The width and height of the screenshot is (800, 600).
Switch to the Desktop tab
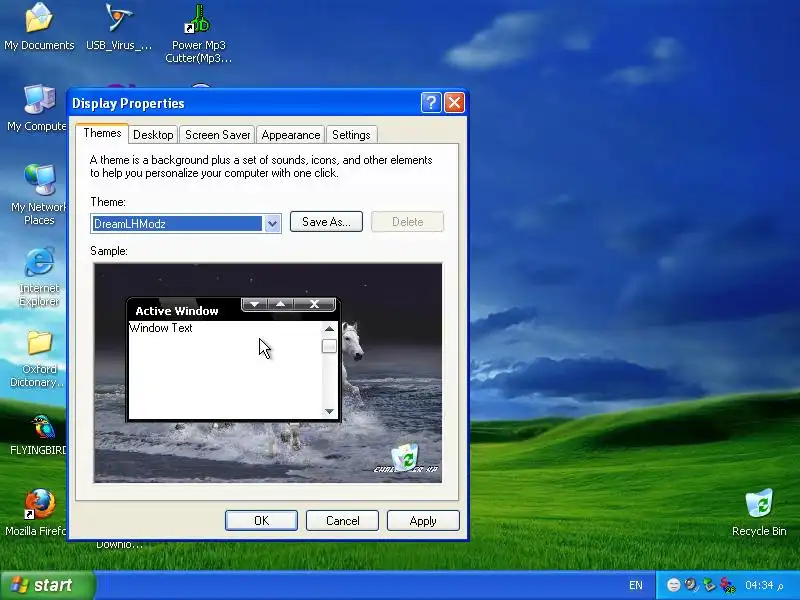tap(153, 135)
